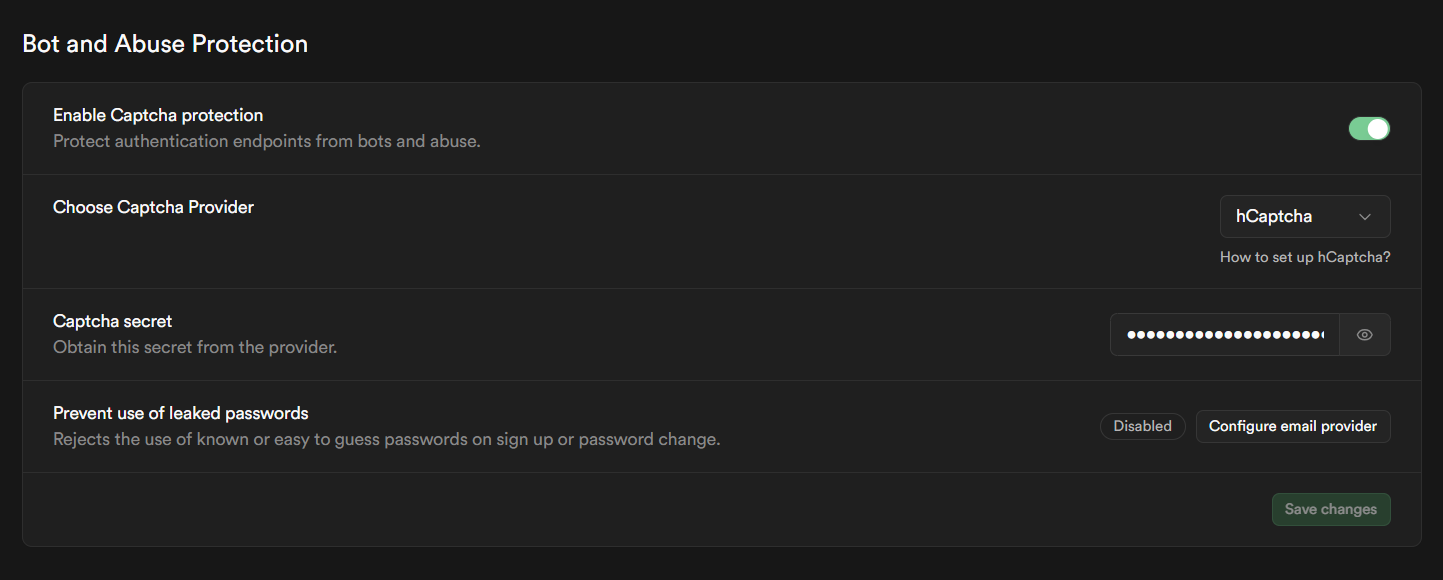This screenshot has width=1443, height=580.
Task: Open the 'How to set up hCaptcha?' link
Action: [x=1304, y=257]
